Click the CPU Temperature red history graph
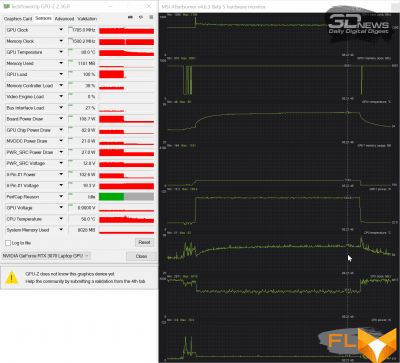Screen dimensions: 400x363 [x=126, y=219]
